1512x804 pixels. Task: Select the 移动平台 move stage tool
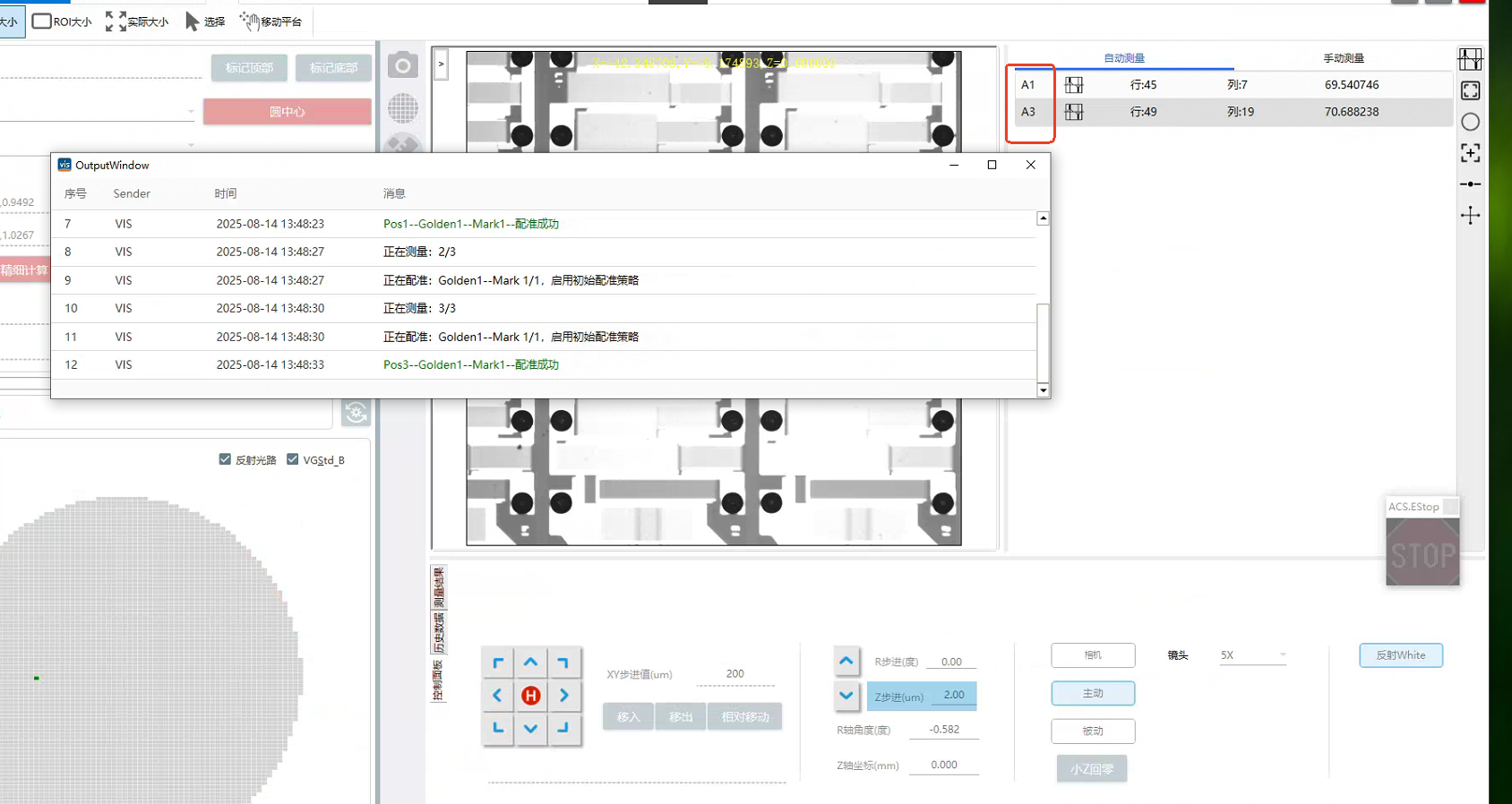271,21
